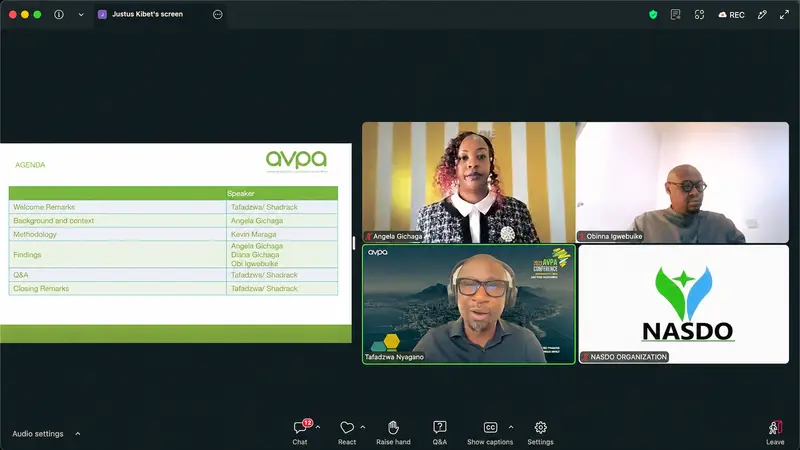Click Obi Igwebuike in the Findings speakers
The height and width of the screenshot is (450, 800).
point(254,264)
